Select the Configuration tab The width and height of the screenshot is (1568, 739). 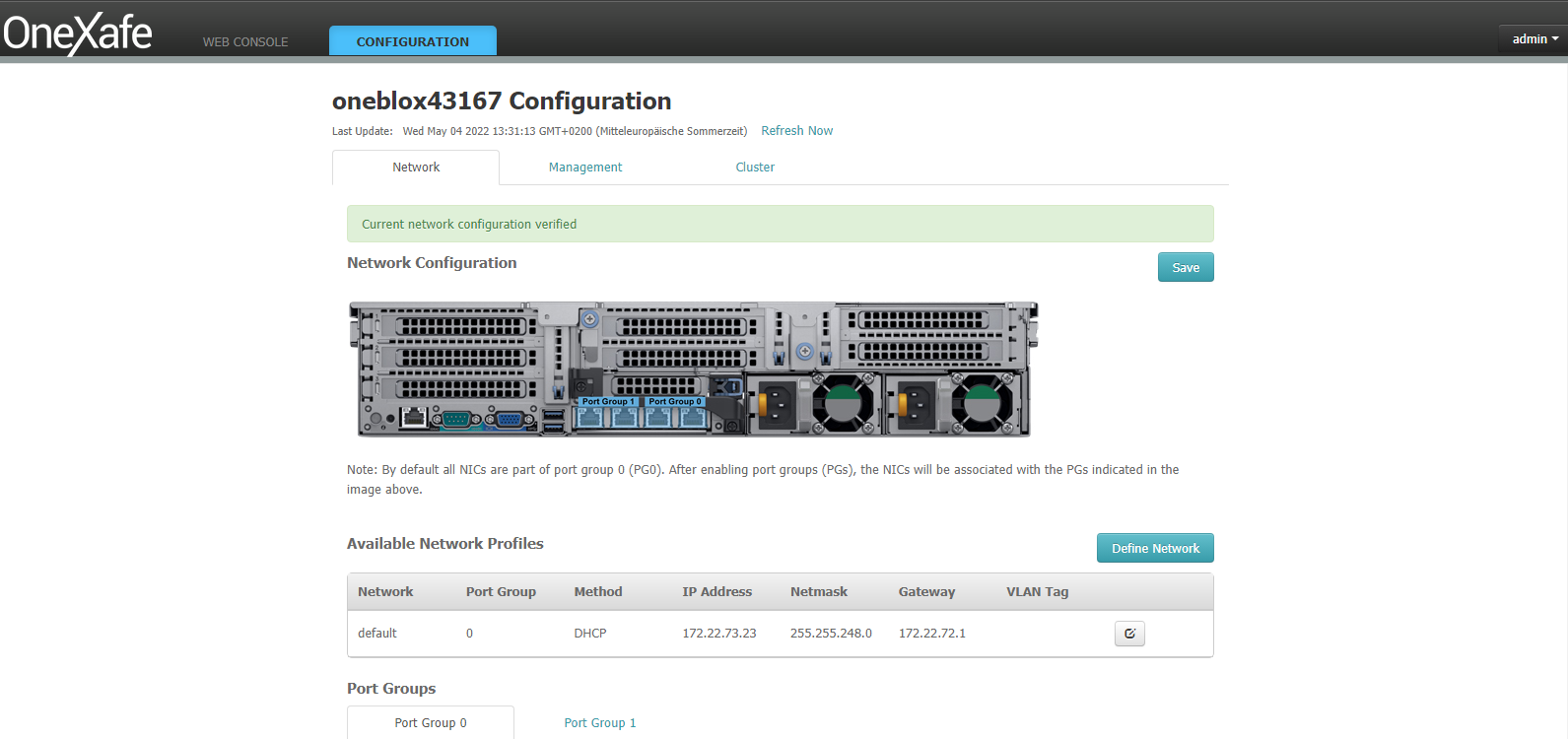412,42
